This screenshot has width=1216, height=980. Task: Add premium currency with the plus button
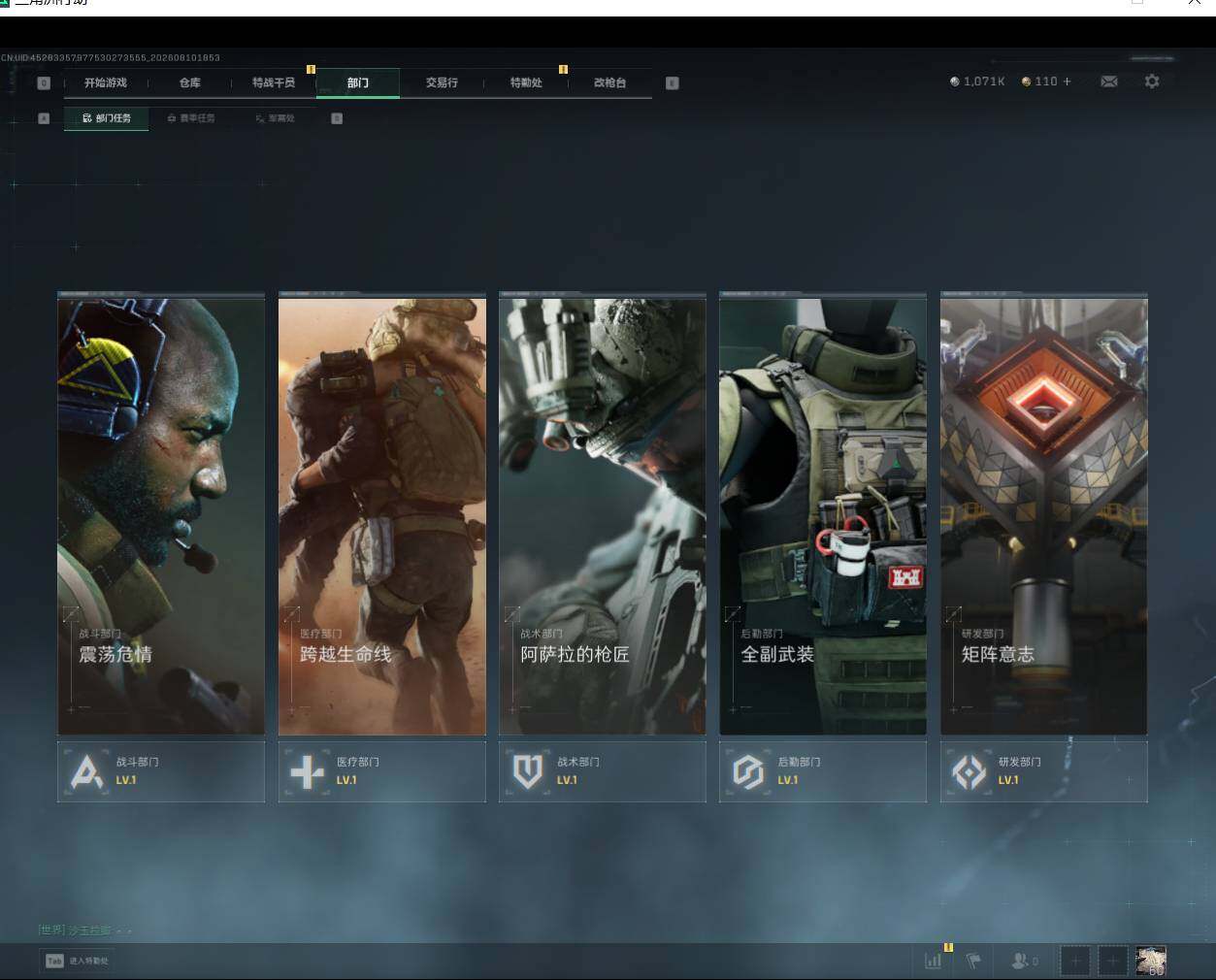tap(1068, 82)
